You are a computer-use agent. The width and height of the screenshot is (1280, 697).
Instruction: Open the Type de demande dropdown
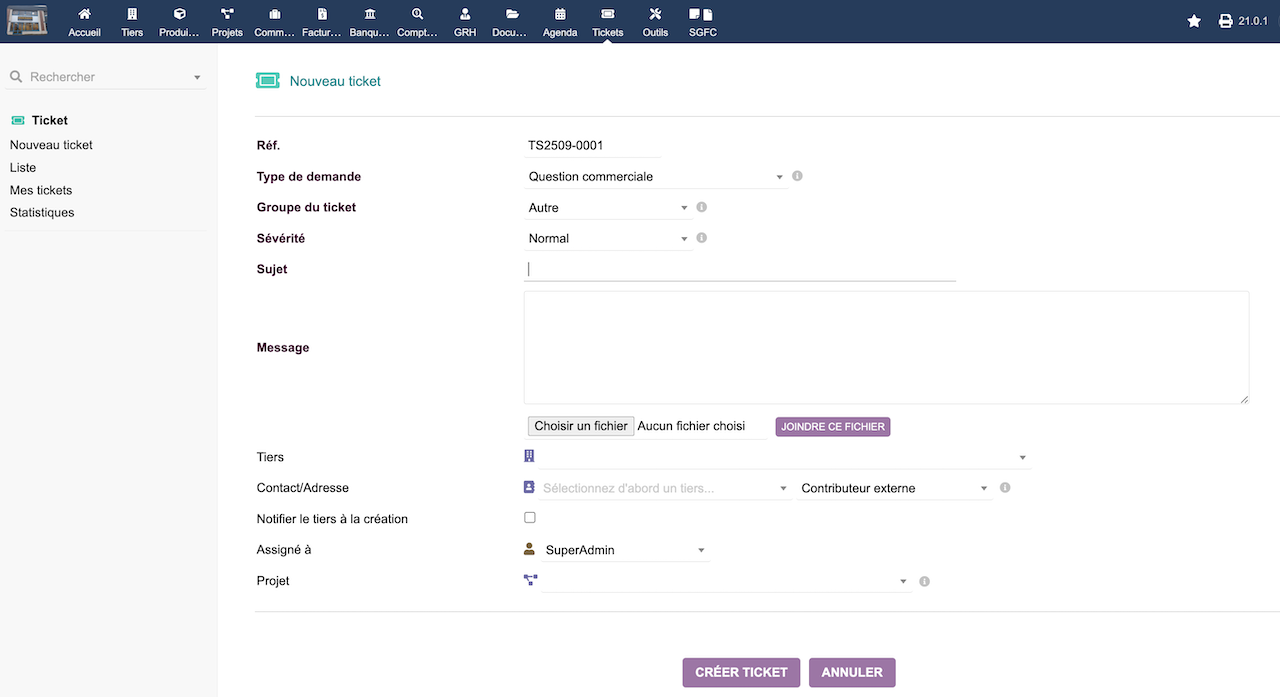656,177
